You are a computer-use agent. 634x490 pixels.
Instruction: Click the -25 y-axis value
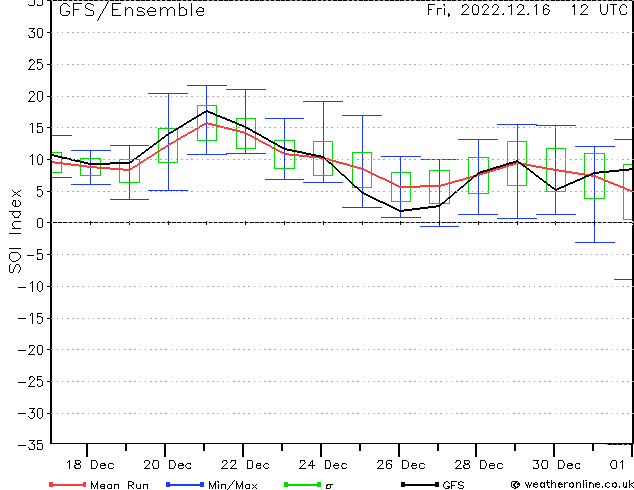pos(31,382)
